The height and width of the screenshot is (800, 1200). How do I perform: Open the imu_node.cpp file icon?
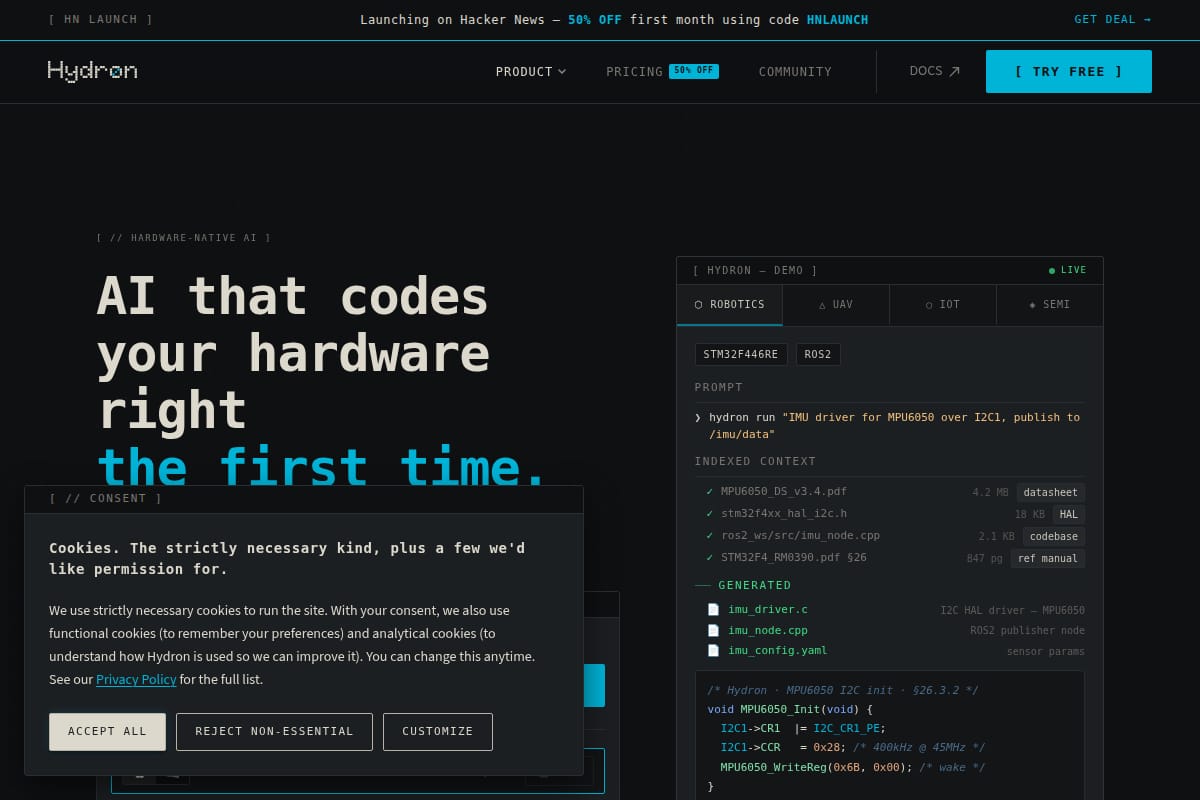click(x=713, y=630)
